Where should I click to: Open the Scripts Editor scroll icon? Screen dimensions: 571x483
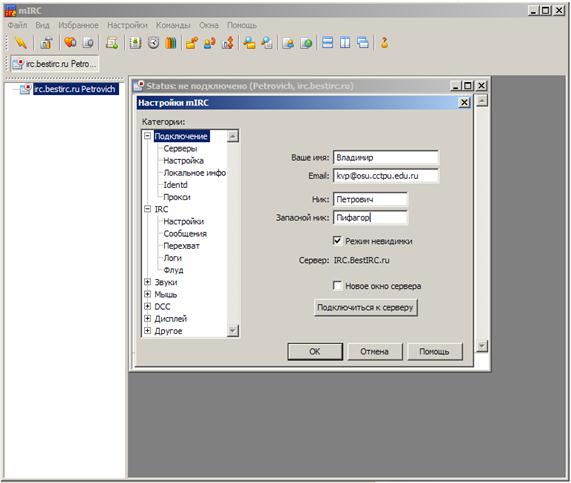click(x=111, y=43)
